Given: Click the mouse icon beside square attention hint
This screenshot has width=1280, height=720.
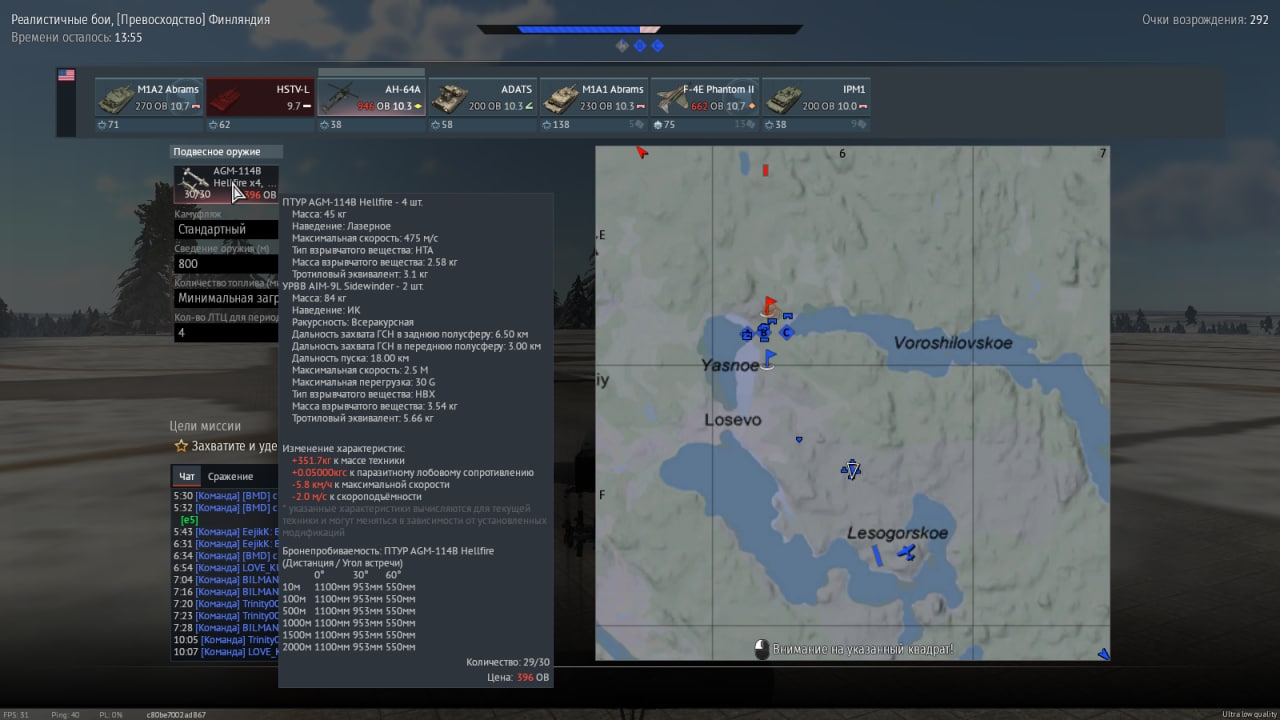Looking at the screenshot, I should [x=761, y=649].
